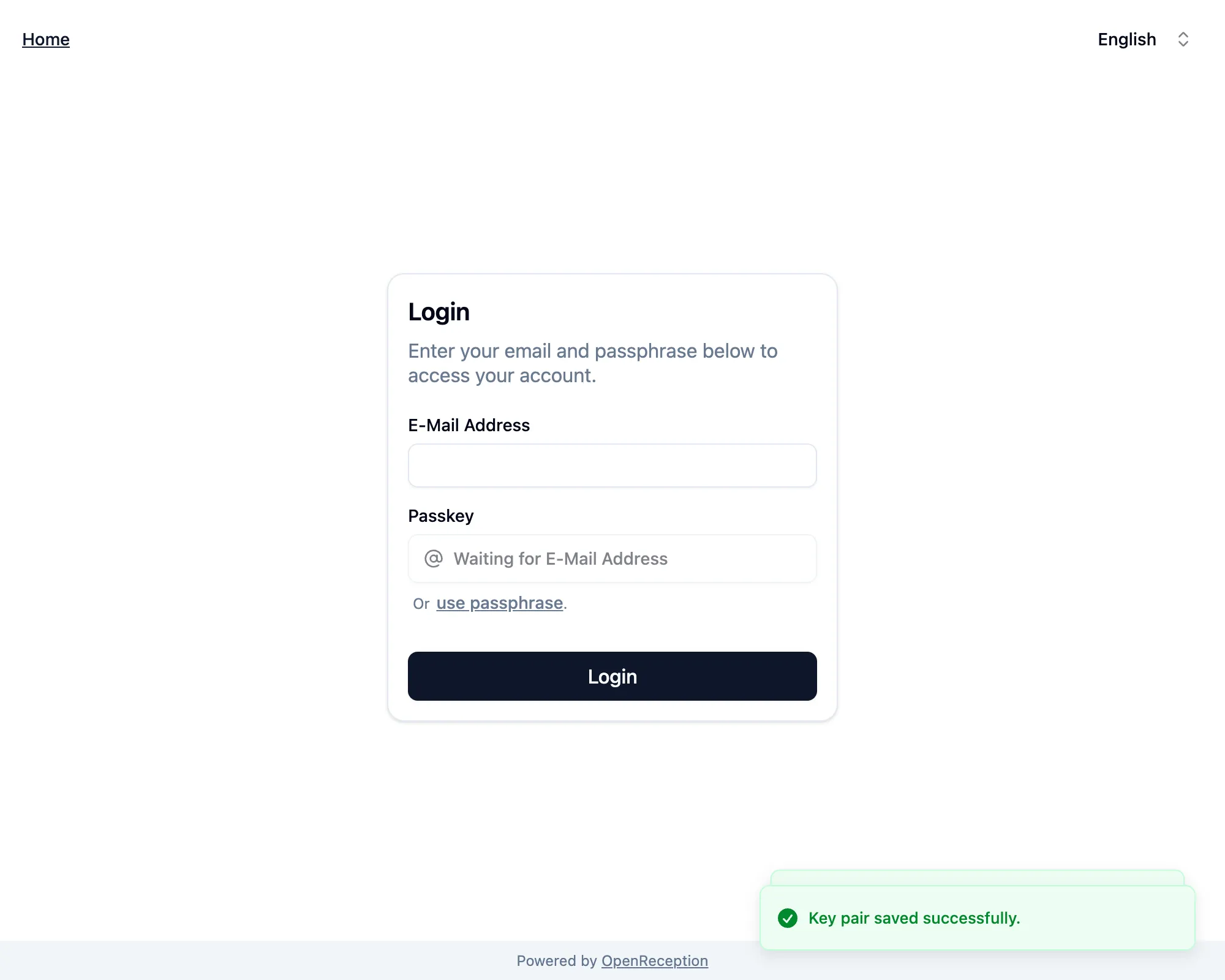Click the green checkmark toast icon
This screenshot has height=980, width=1225.
[x=788, y=918]
